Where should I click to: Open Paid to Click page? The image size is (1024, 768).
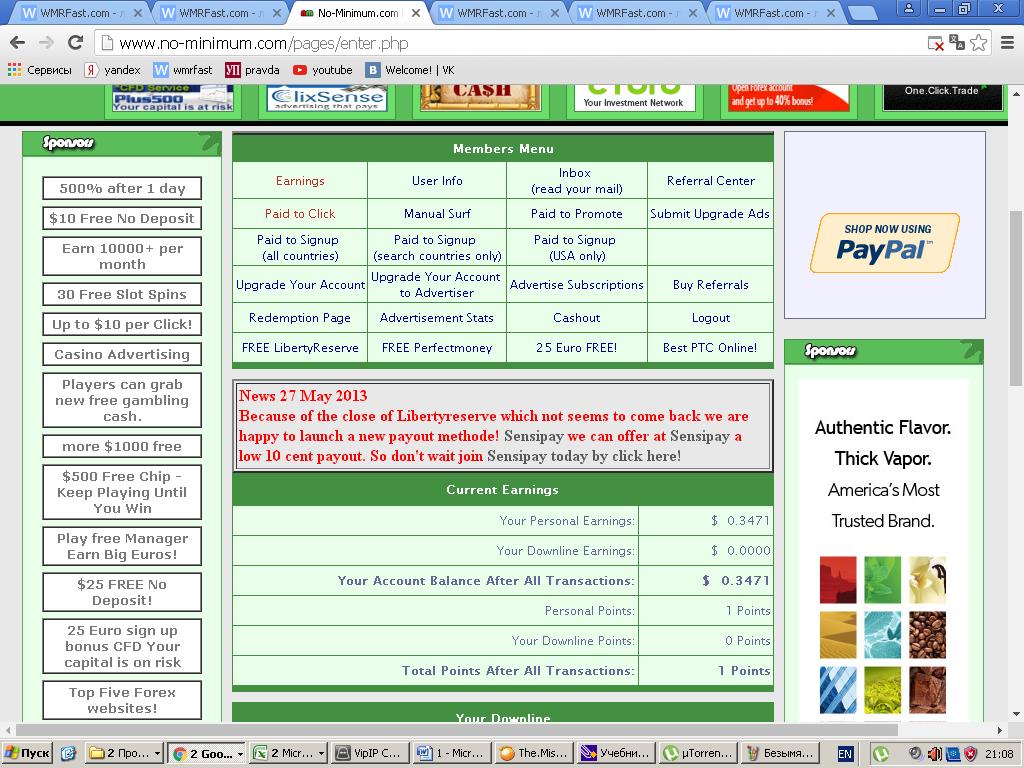click(300, 214)
